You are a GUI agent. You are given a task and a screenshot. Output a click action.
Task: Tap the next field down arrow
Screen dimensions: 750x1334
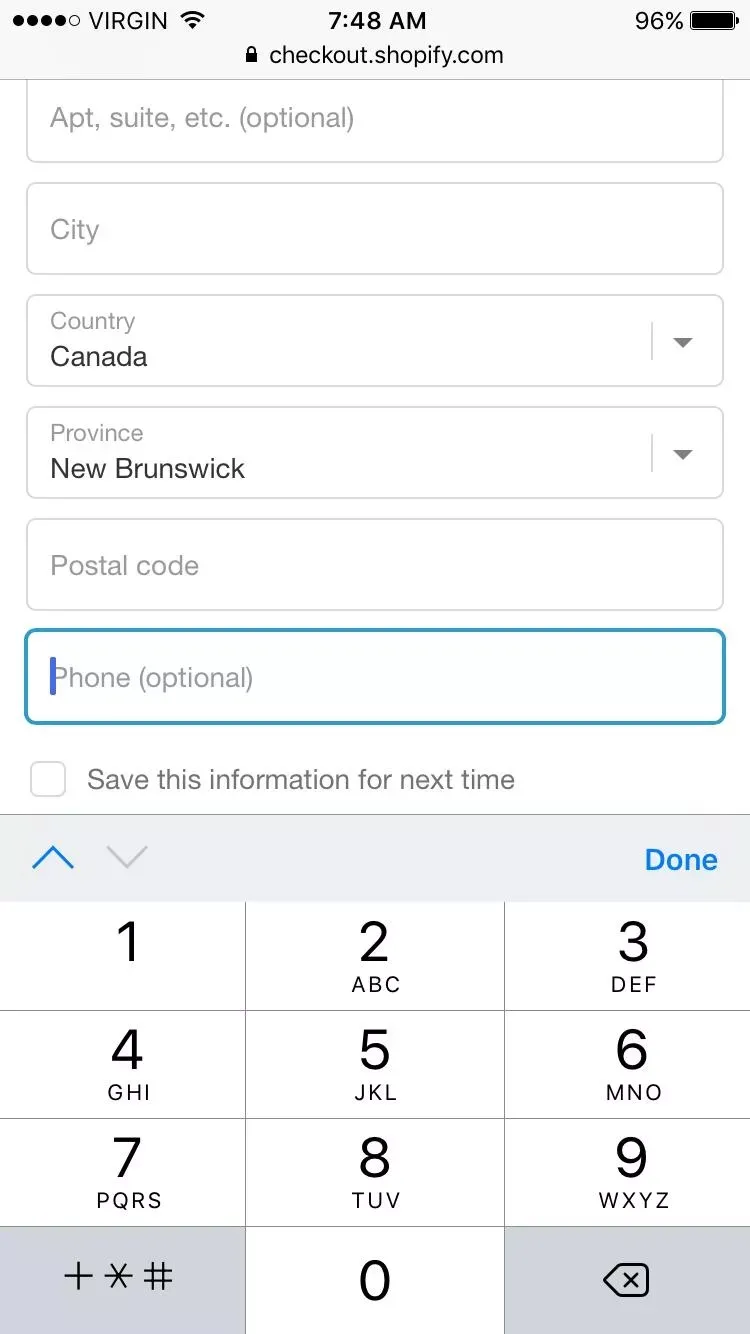coord(127,858)
